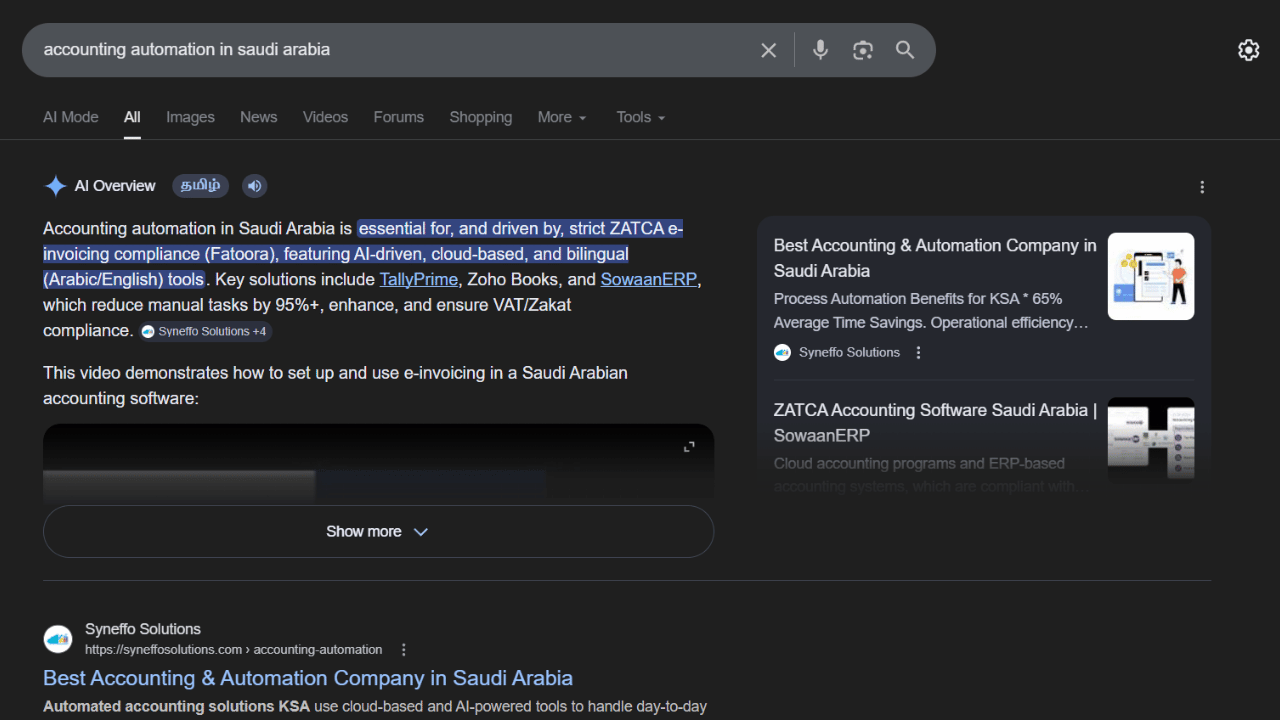The height and width of the screenshot is (720, 1280).
Task: Listen to the AI Overview with the speaker icon
Action: click(x=254, y=185)
